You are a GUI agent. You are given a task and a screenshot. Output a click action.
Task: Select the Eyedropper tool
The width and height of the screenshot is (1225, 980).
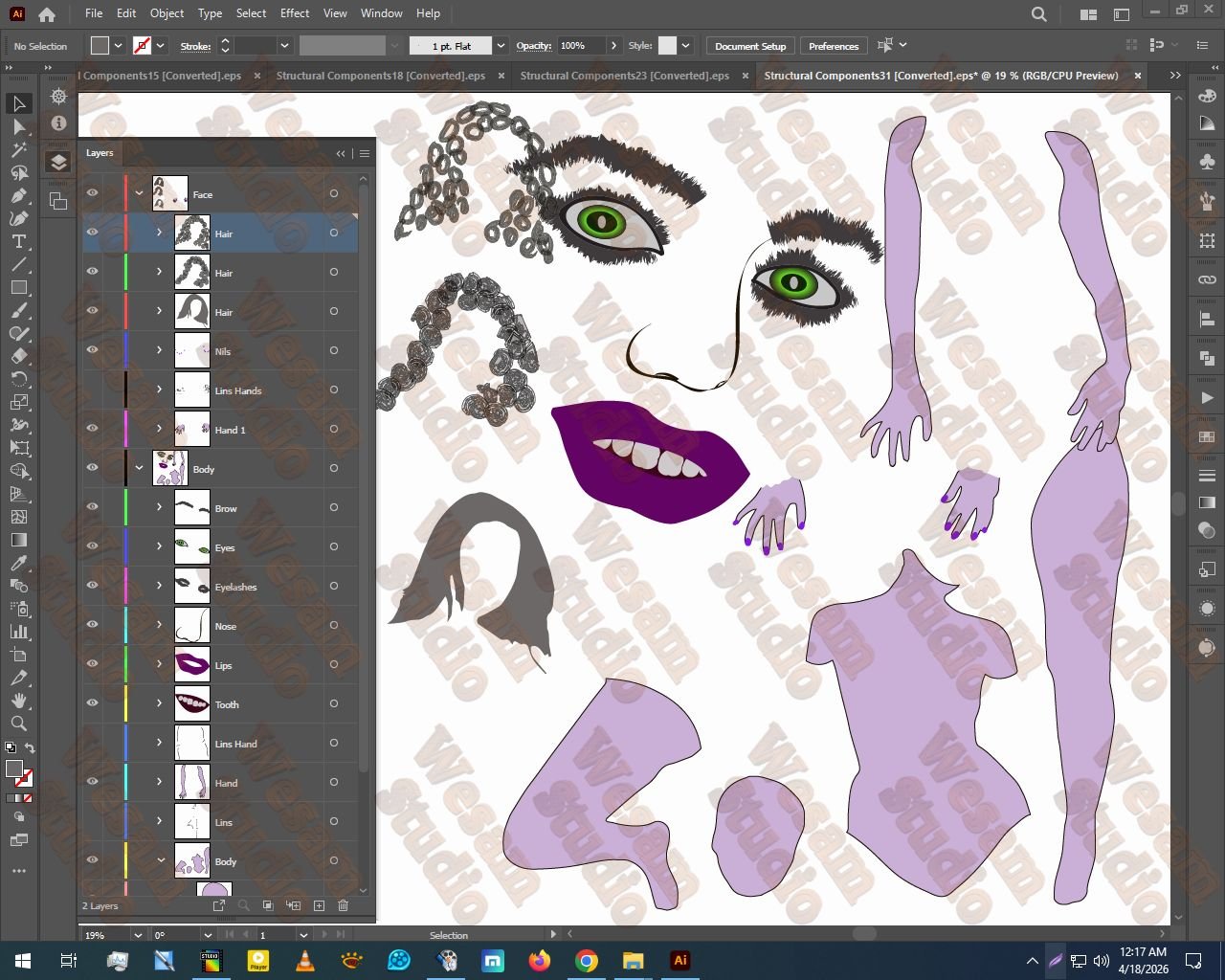[x=19, y=563]
